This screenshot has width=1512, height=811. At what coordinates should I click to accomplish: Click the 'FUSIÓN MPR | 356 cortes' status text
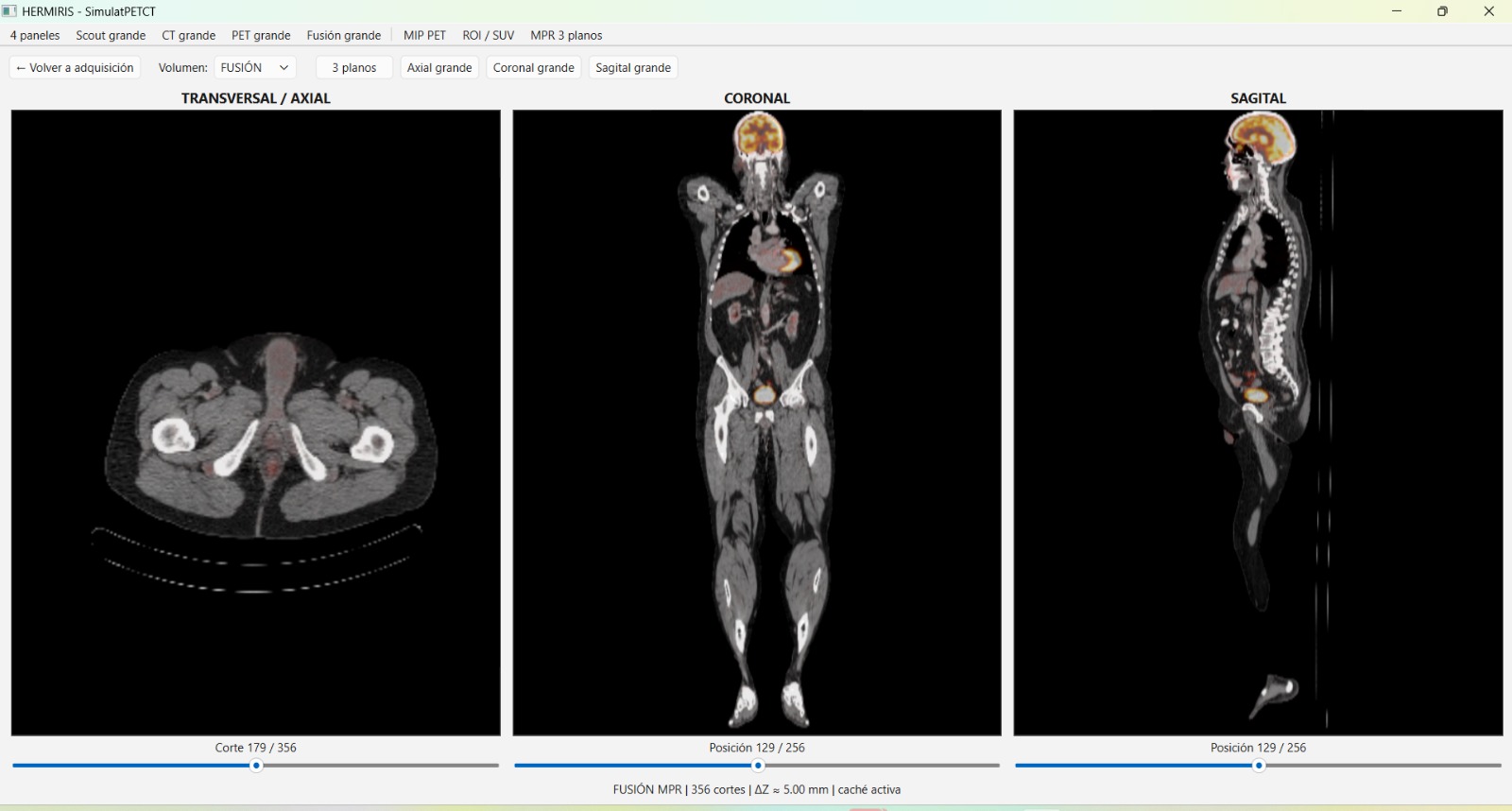757,789
